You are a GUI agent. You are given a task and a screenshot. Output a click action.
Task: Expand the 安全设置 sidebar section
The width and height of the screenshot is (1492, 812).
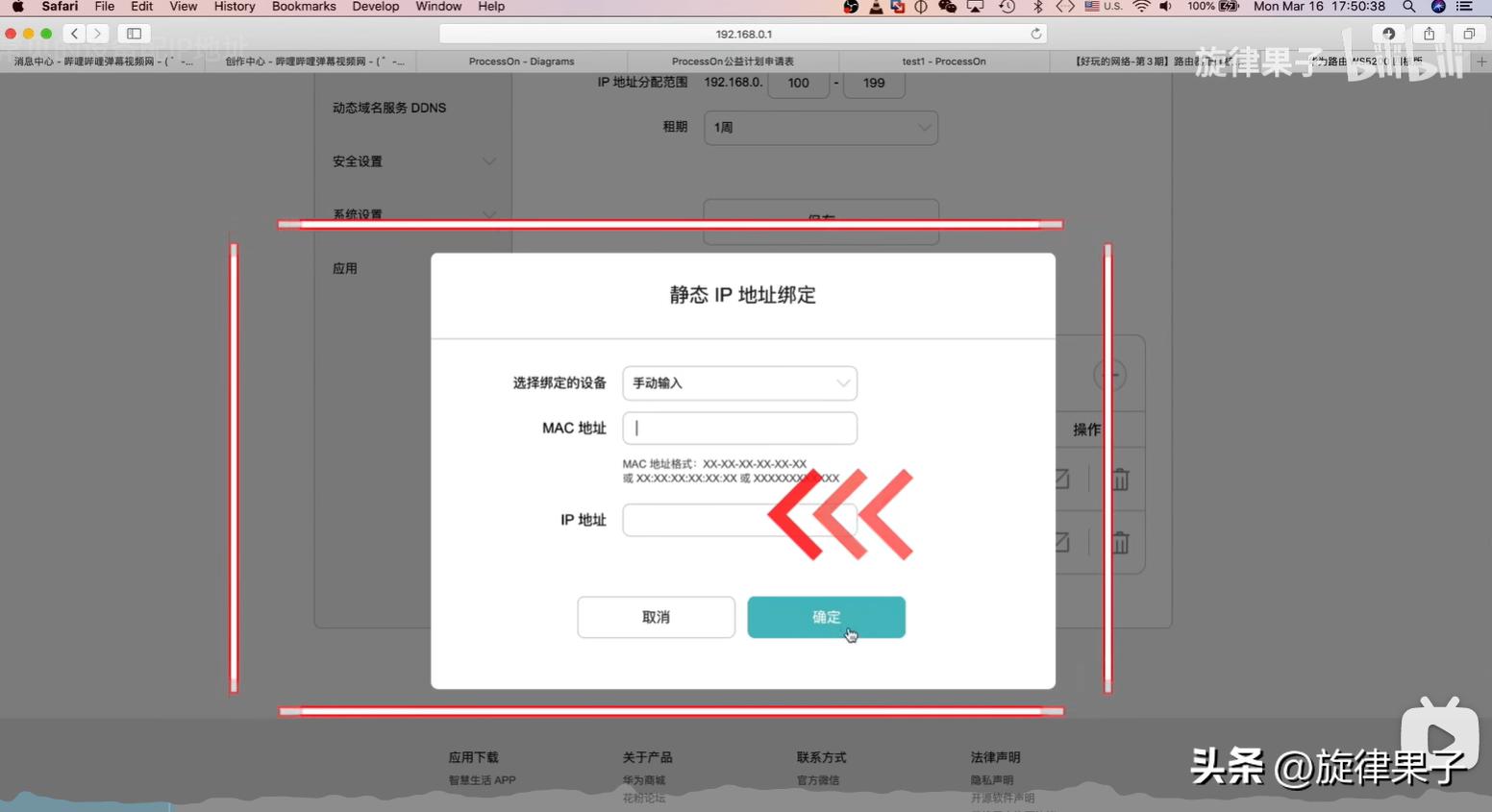tap(414, 161)
